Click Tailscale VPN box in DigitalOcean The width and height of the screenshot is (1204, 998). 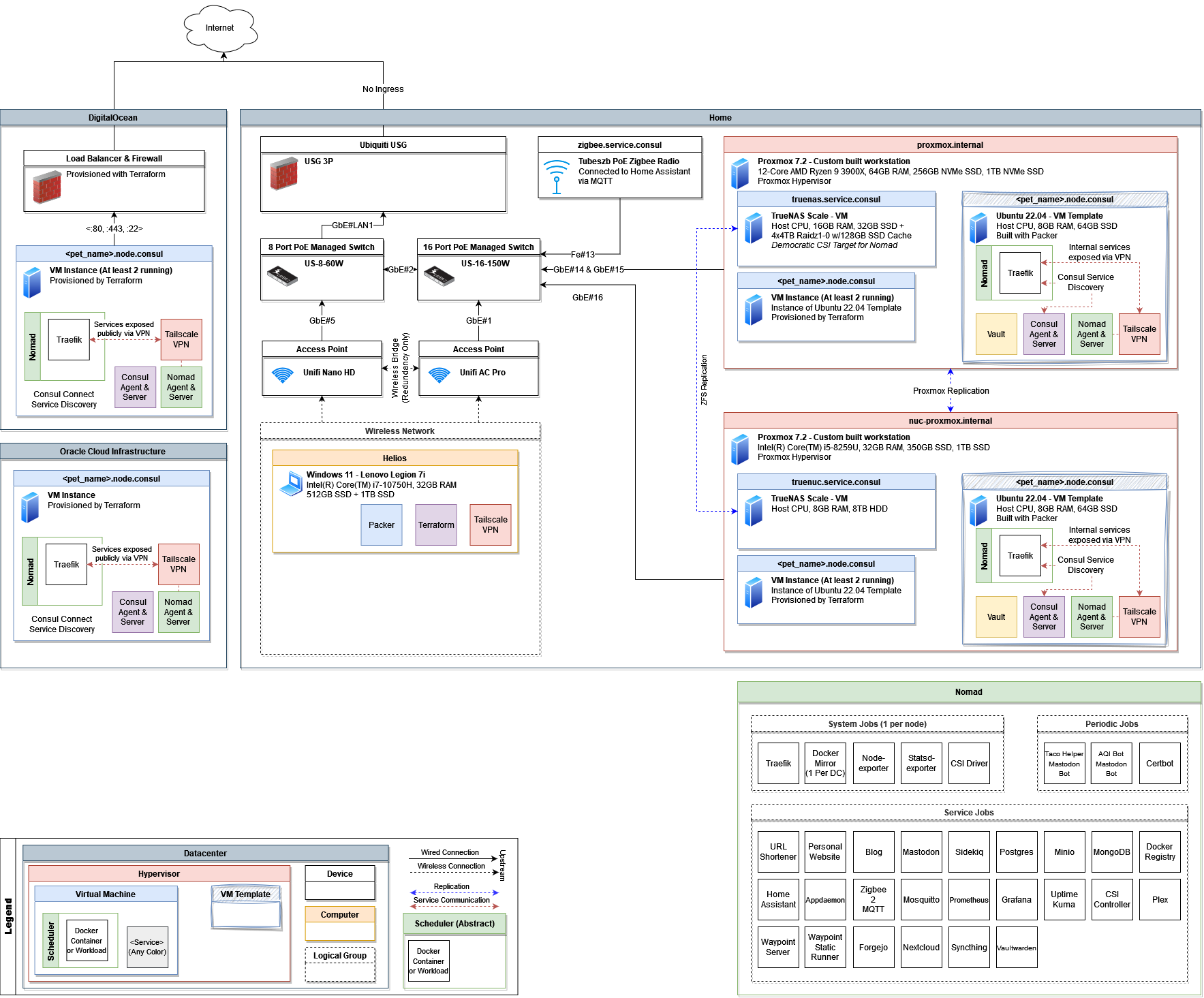coord(181,340)
